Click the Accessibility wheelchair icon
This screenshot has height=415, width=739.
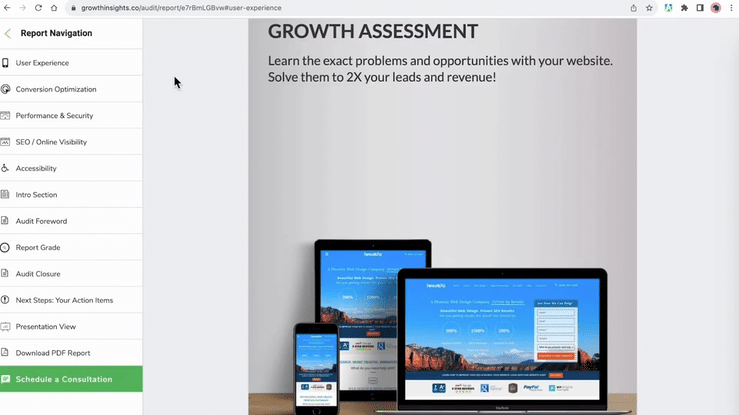point(6,168)
